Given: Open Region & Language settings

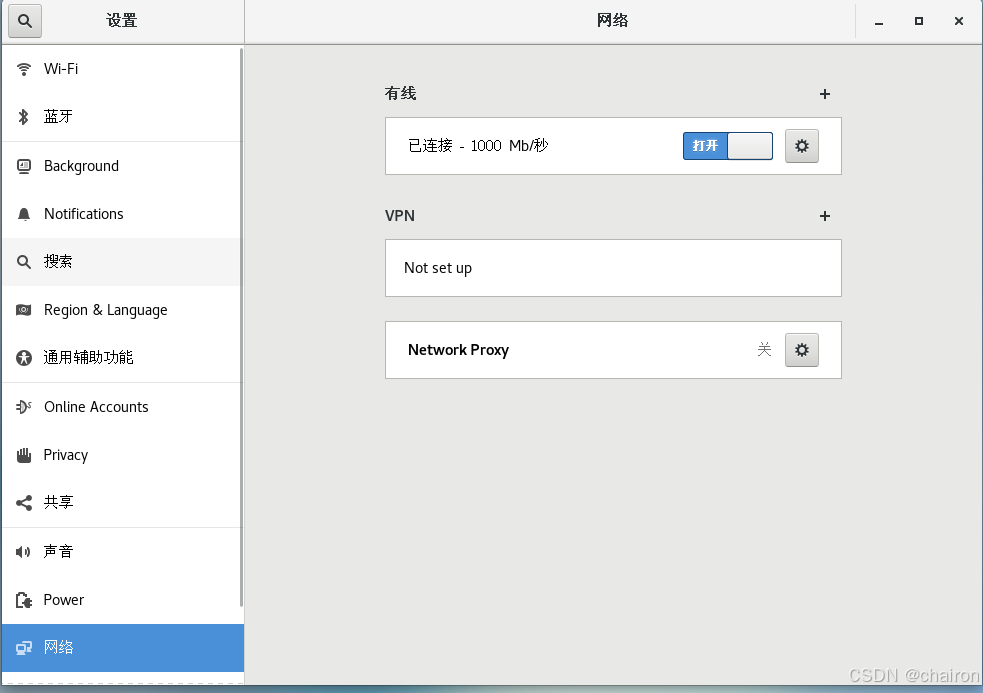Looking at the screenshot, I should click(x=122, y=310).
